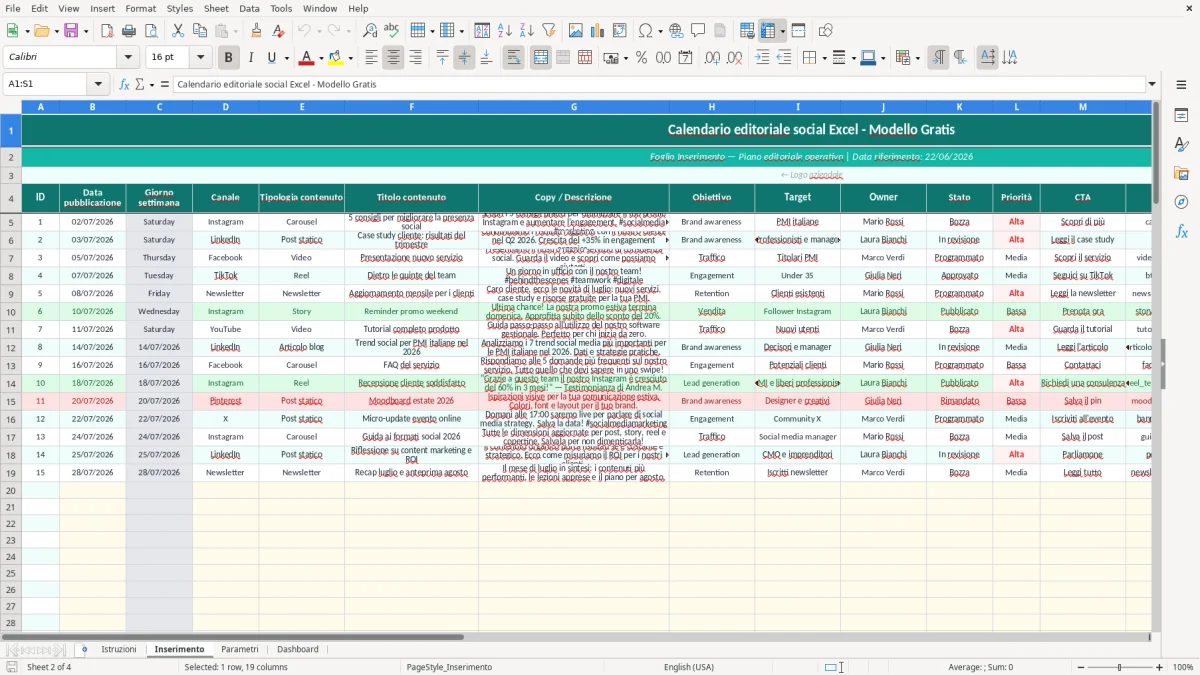Toggle Align Right
The image size is (1200, 675).
[415, 58]
